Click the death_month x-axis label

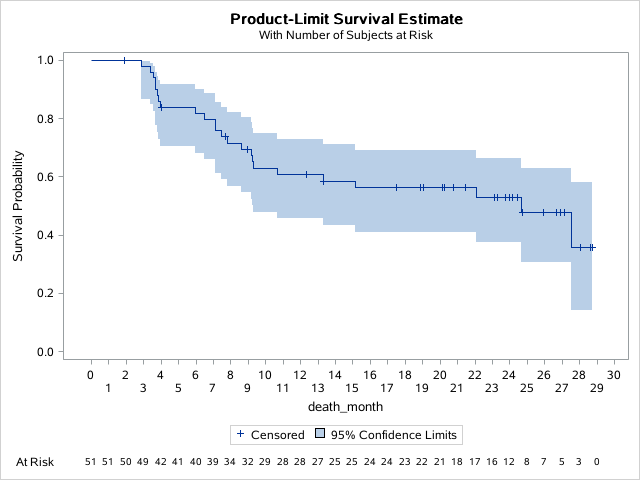pyautogui.click(x=344, y=407)
